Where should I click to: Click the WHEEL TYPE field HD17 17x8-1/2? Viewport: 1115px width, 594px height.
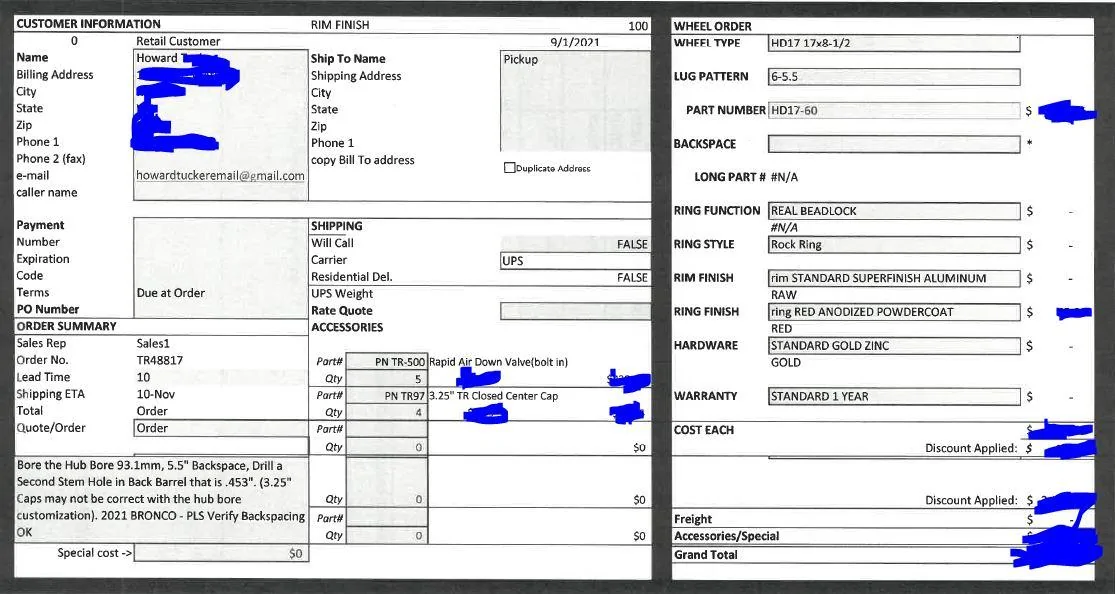[894, 43]
